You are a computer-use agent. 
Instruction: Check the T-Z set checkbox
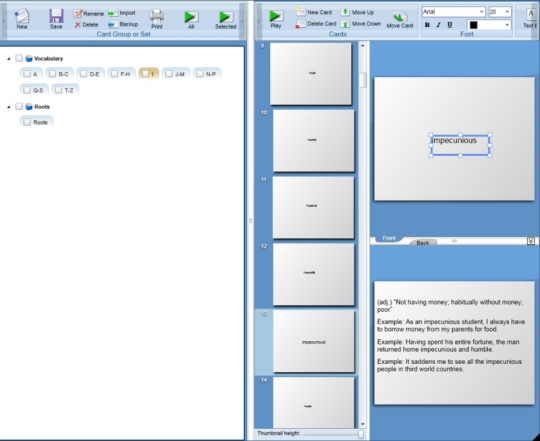[x=58, y=90]
